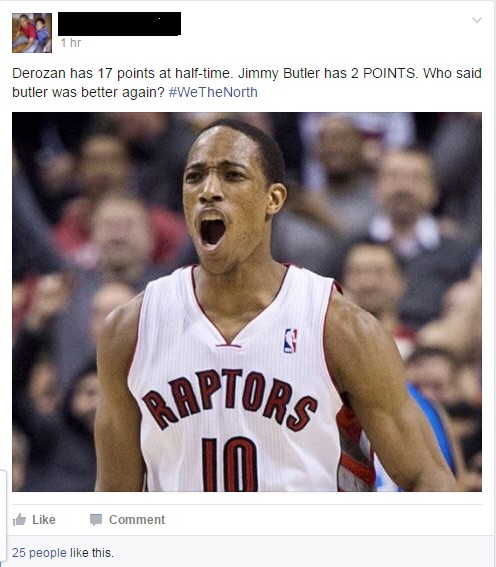Screen dimensions: 496x567
Task: Click the thumbs-up Like icon
Action: [19, 520]
